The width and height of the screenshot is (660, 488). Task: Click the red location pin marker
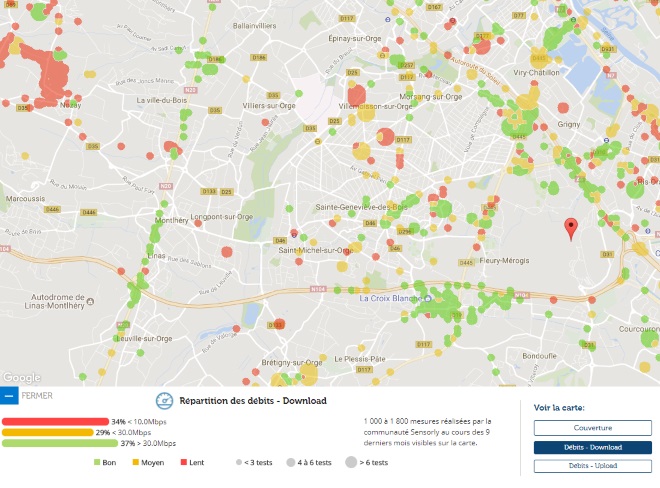(x=571, y=228)
